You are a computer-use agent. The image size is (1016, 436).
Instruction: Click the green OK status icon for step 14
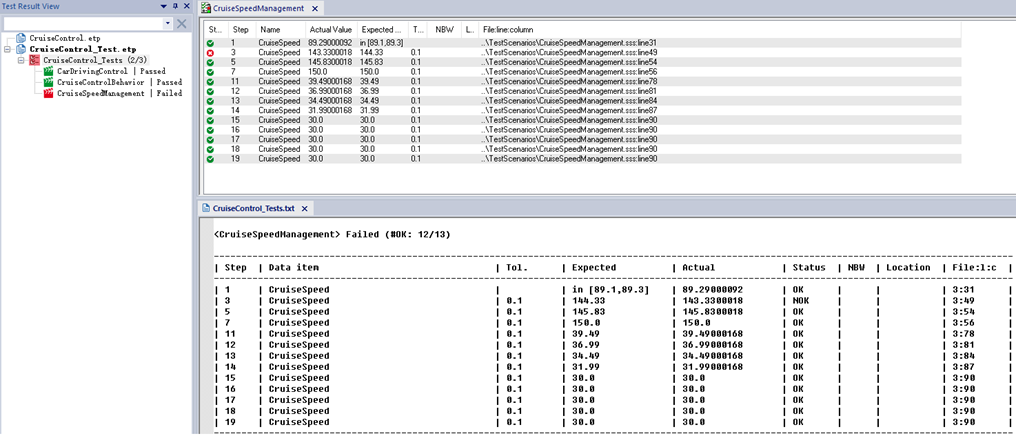click(x=211, y=111)
